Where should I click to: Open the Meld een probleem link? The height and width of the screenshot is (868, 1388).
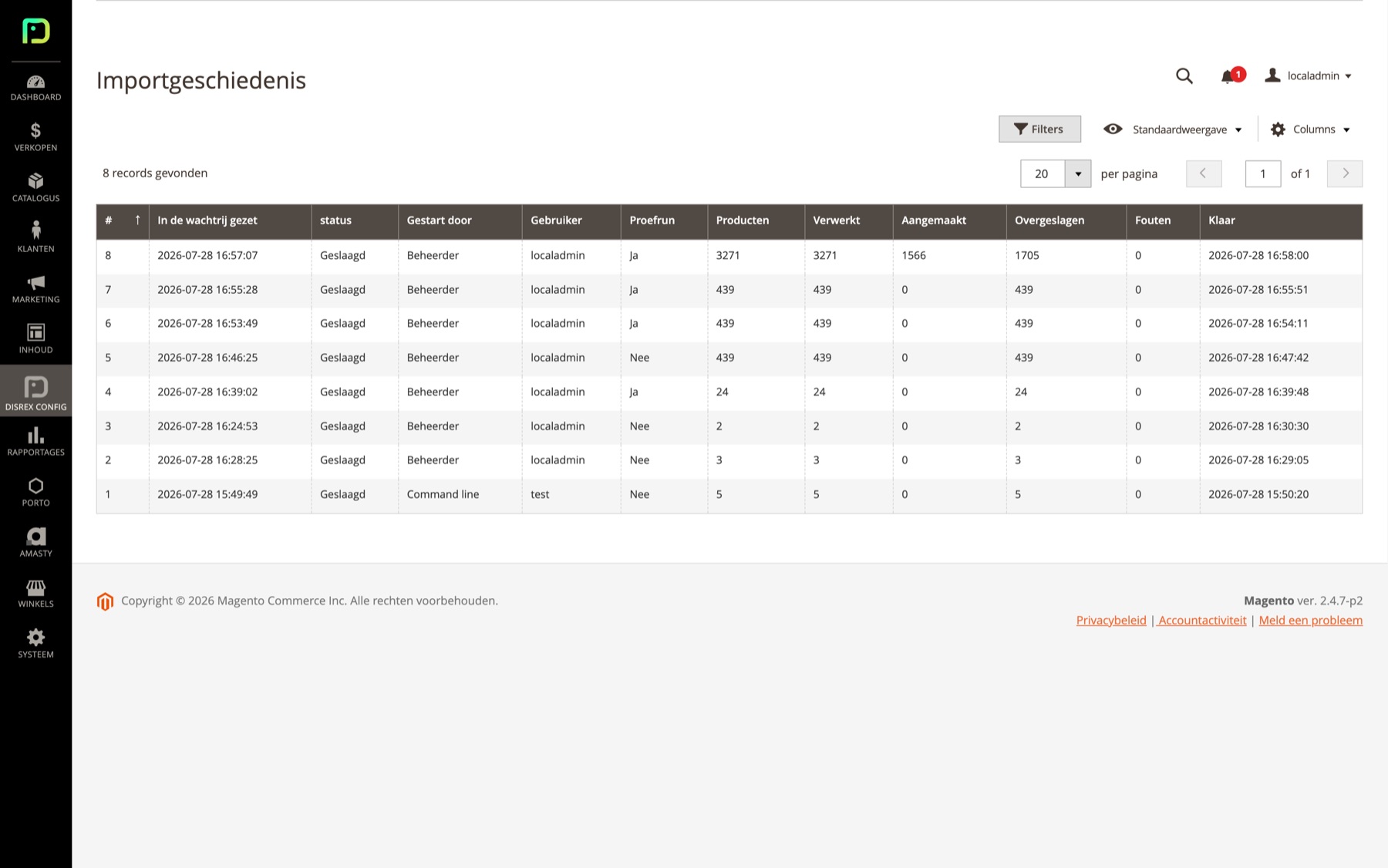(x=1311, y=621)
